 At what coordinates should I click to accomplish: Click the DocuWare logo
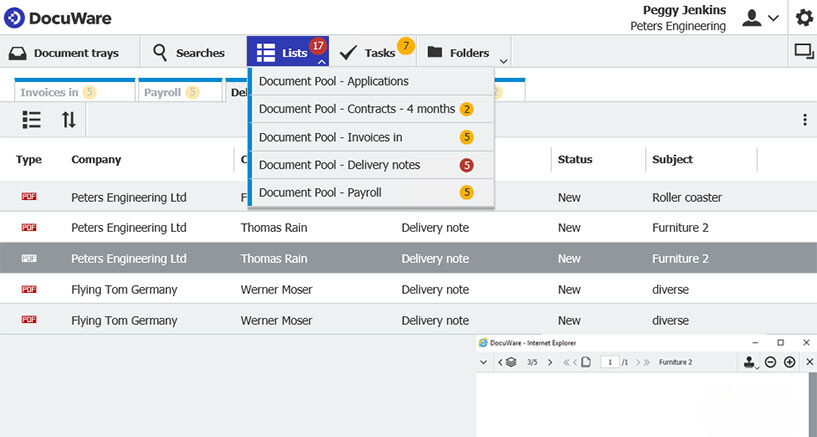(x=57, y=18)
